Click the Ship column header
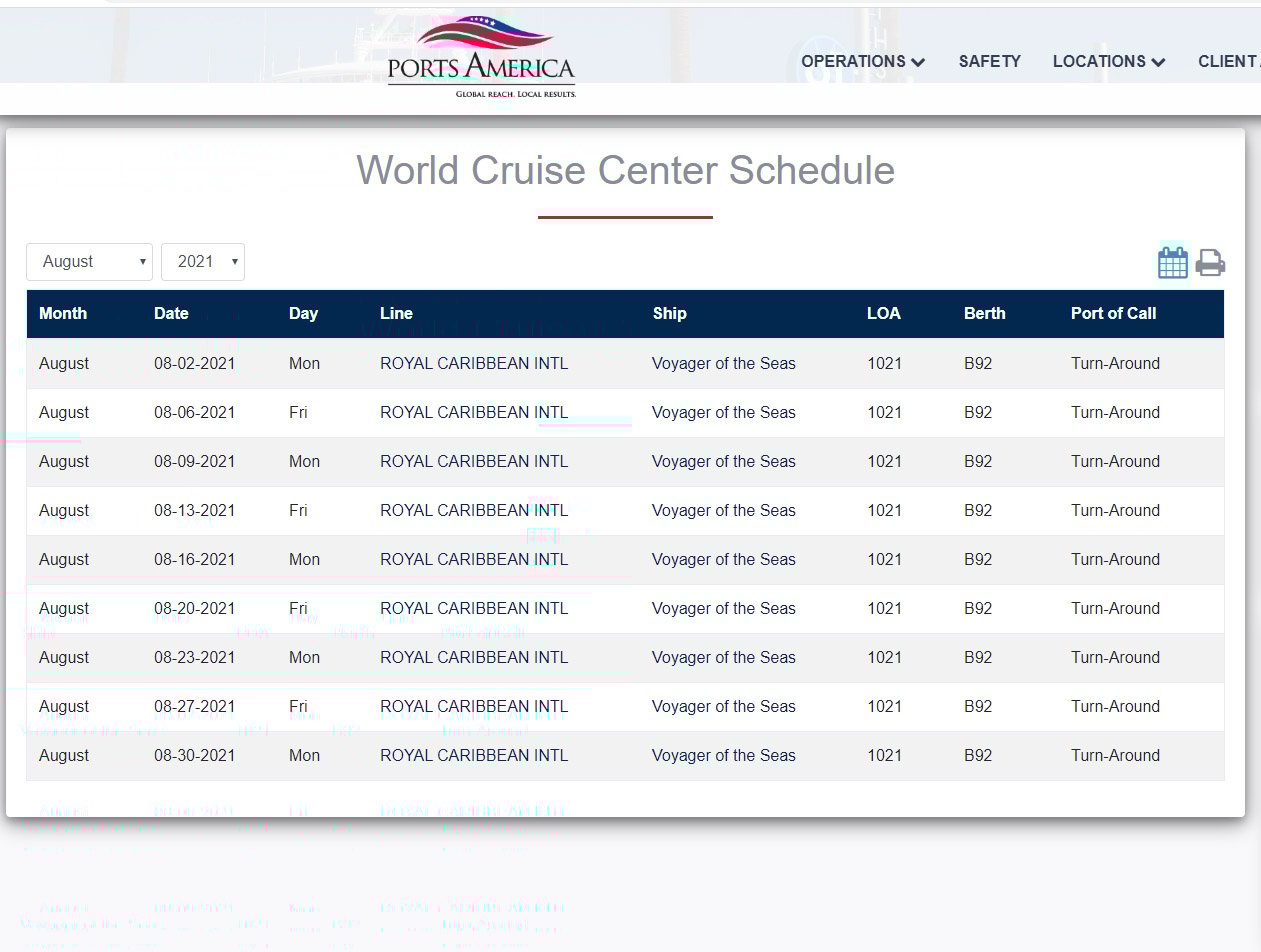Viewport: 1261px width, 952px height. pos(669,313)
